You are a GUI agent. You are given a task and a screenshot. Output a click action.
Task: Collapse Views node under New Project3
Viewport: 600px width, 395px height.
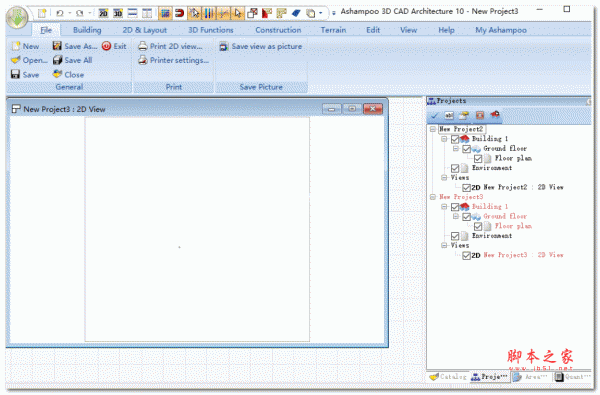point(444,245)
